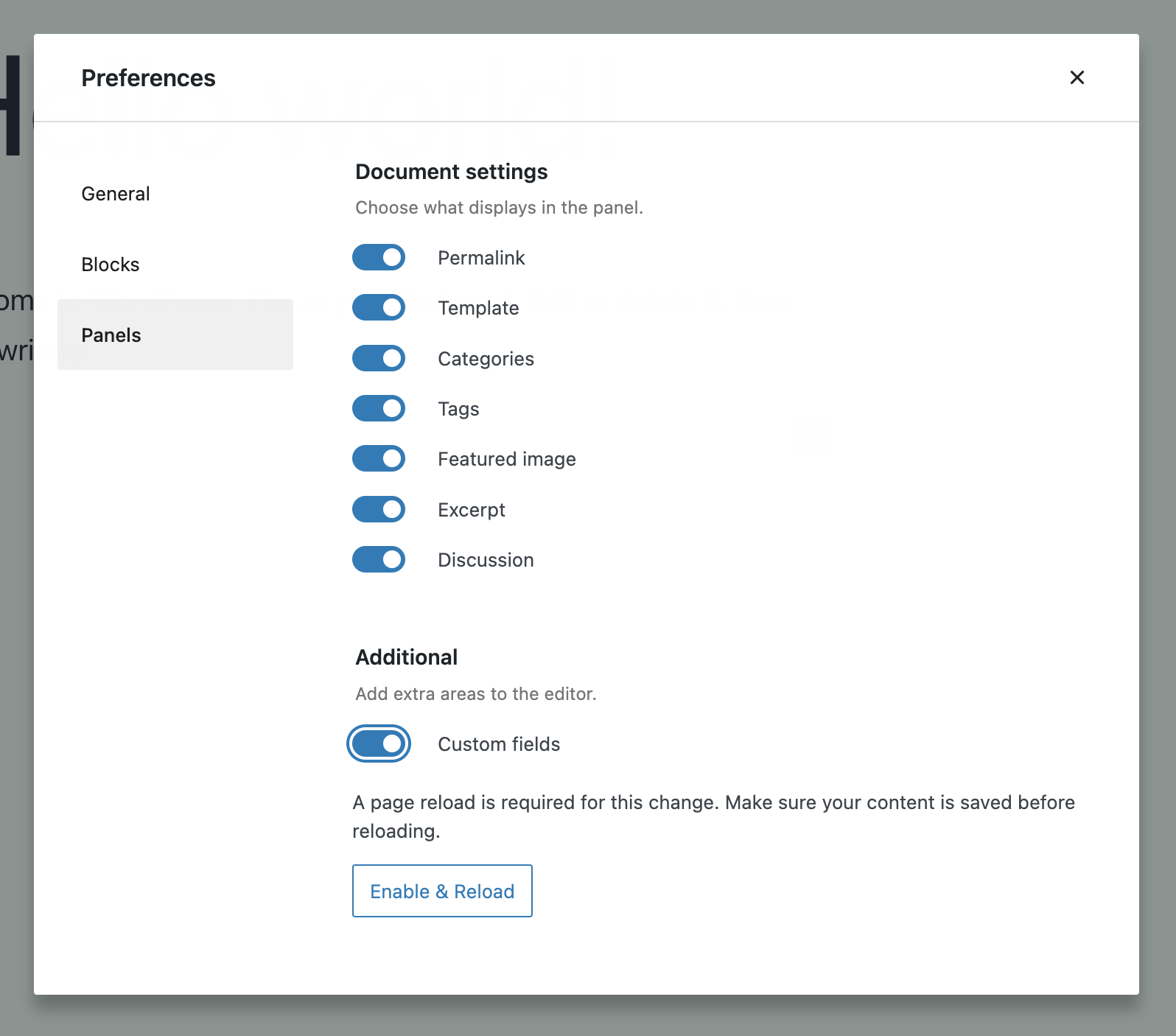Click the Additional section heading
The width and height of the screenshot is (1176, 1036).
[407, 657]
